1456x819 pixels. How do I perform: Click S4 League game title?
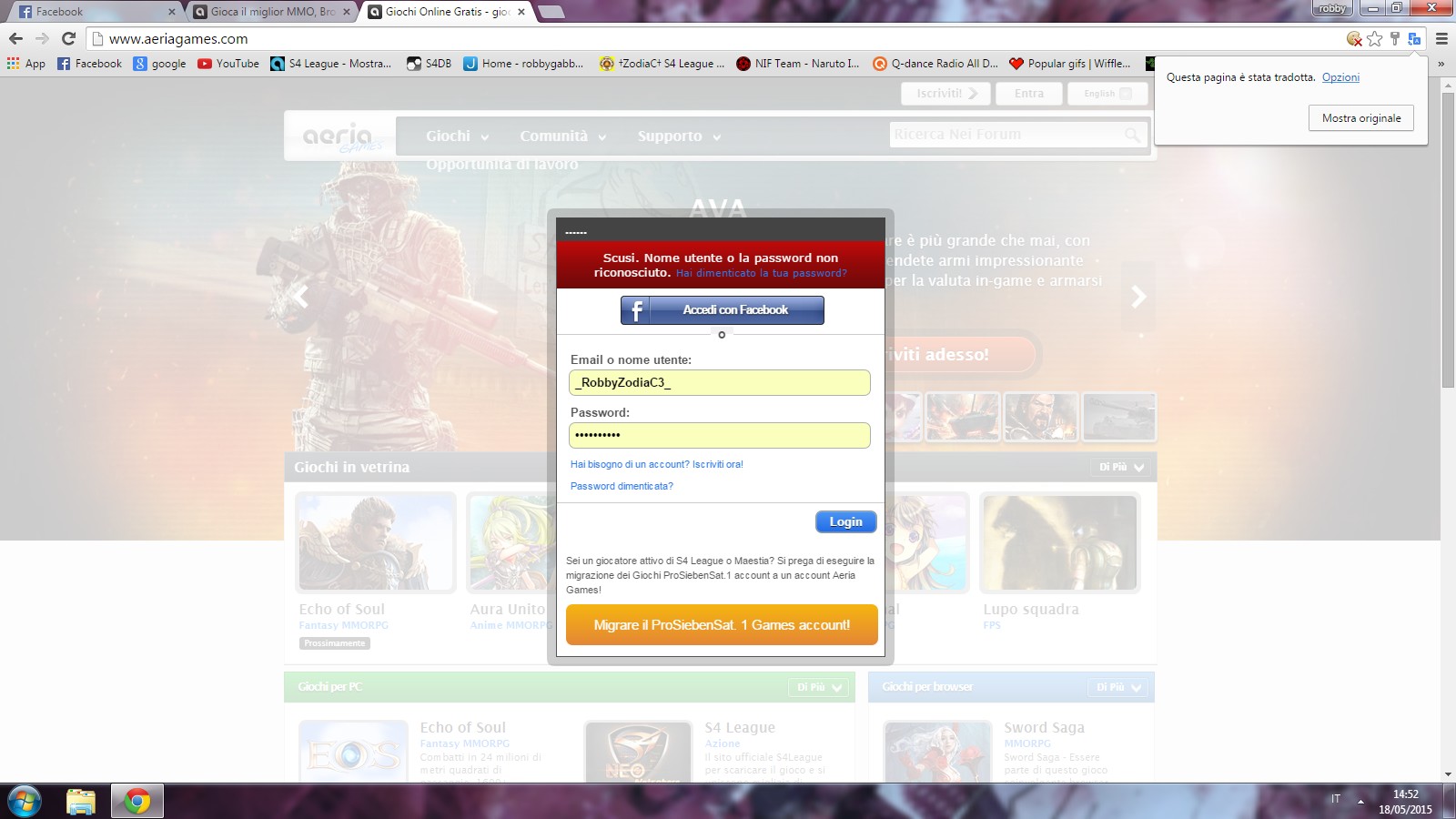pyautogui.click(x=740, y=728)
